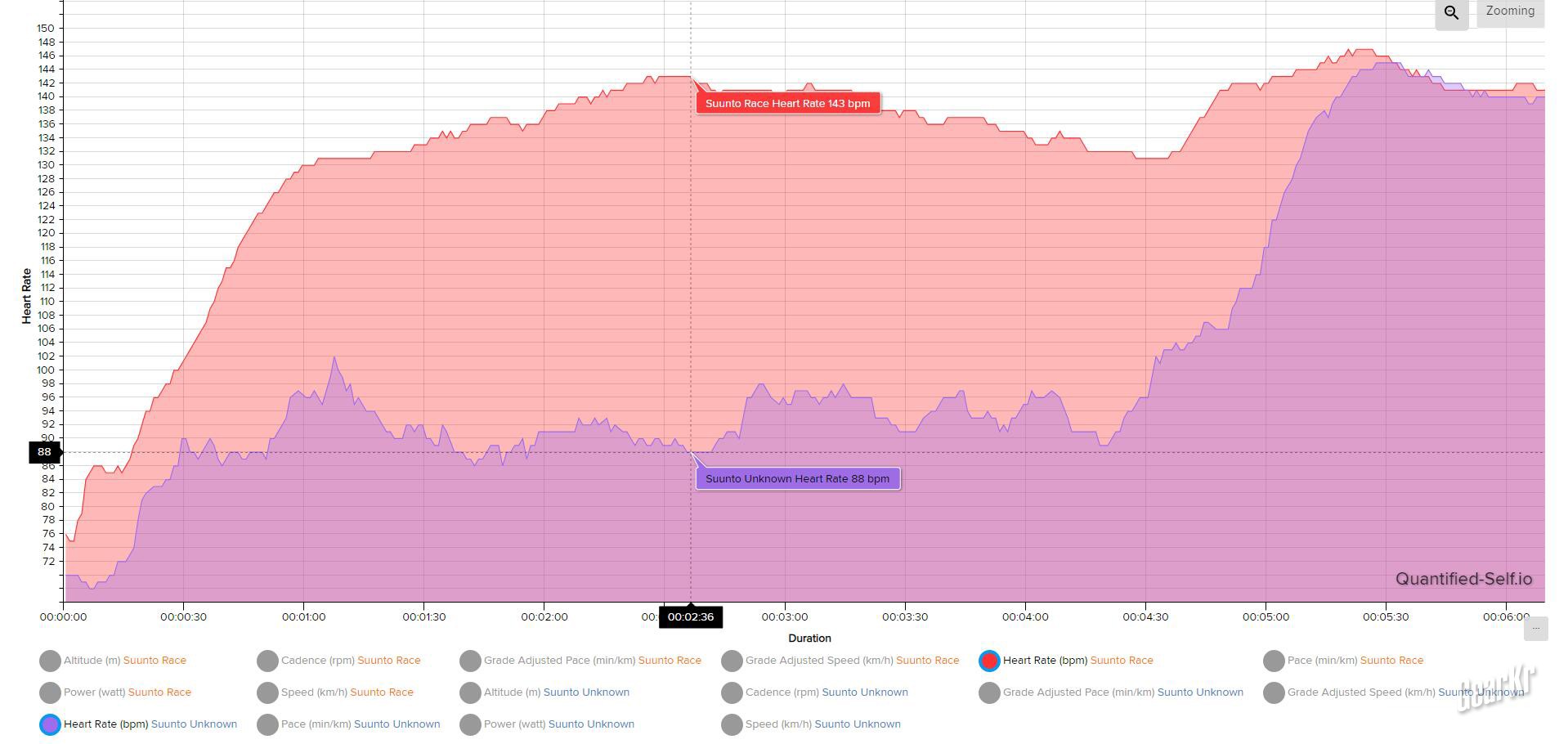
Task: Toggle Cadence (rpm) Suunto Race series
Action: point(267,661)
